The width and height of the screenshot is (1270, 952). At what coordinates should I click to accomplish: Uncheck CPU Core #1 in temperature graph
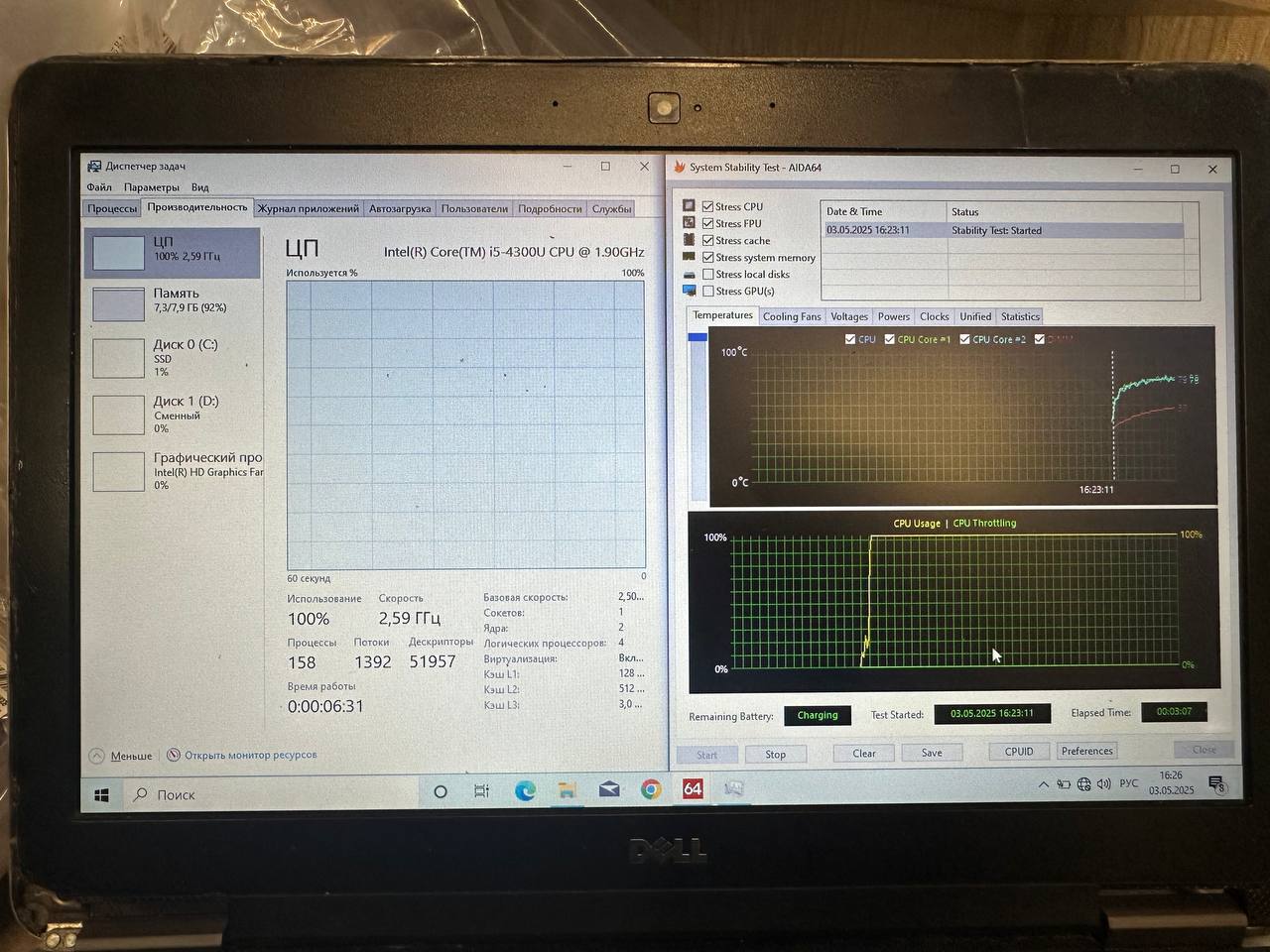(889, 339)
